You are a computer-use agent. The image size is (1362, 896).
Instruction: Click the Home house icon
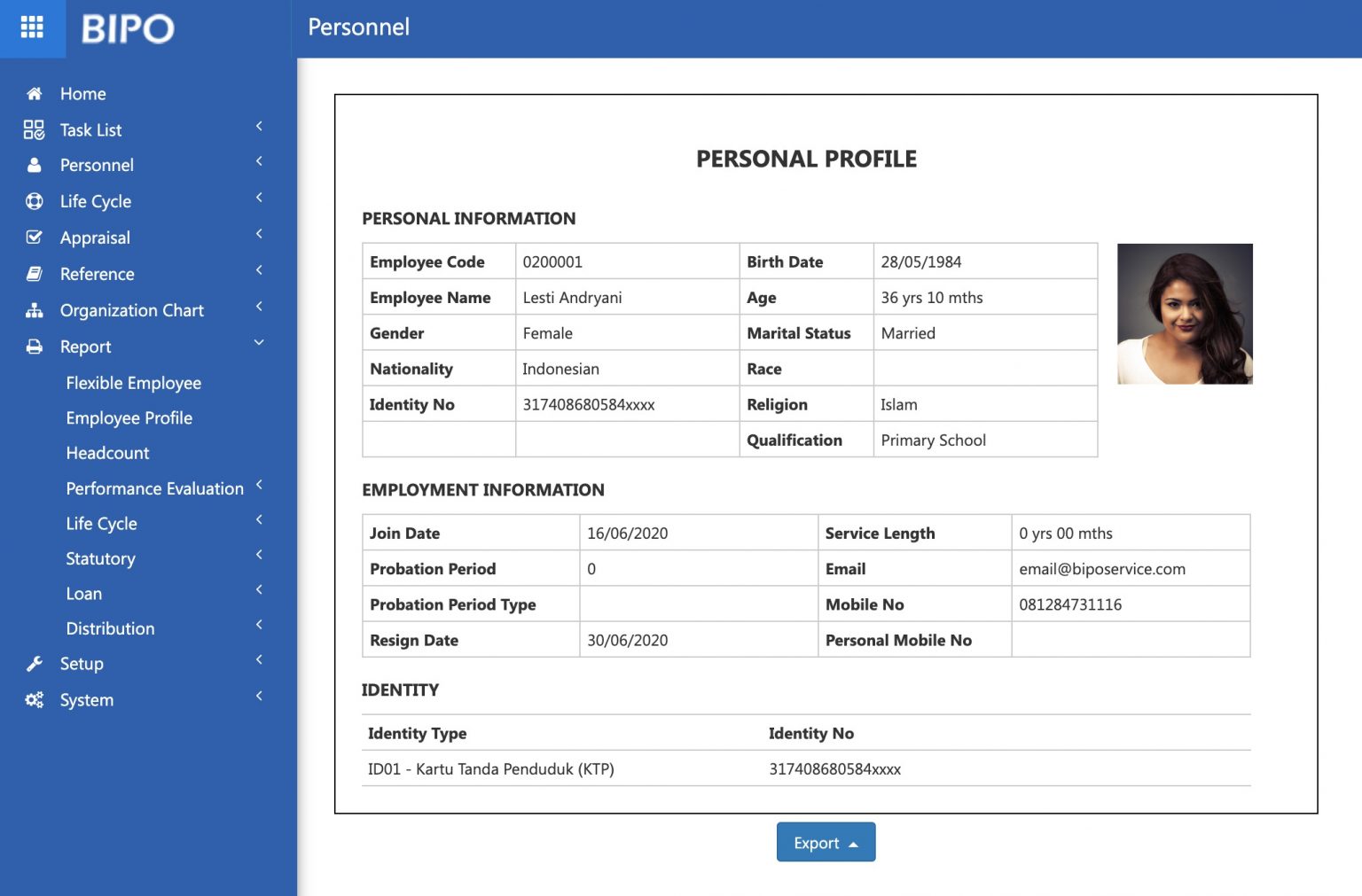(x=34, y=94)
